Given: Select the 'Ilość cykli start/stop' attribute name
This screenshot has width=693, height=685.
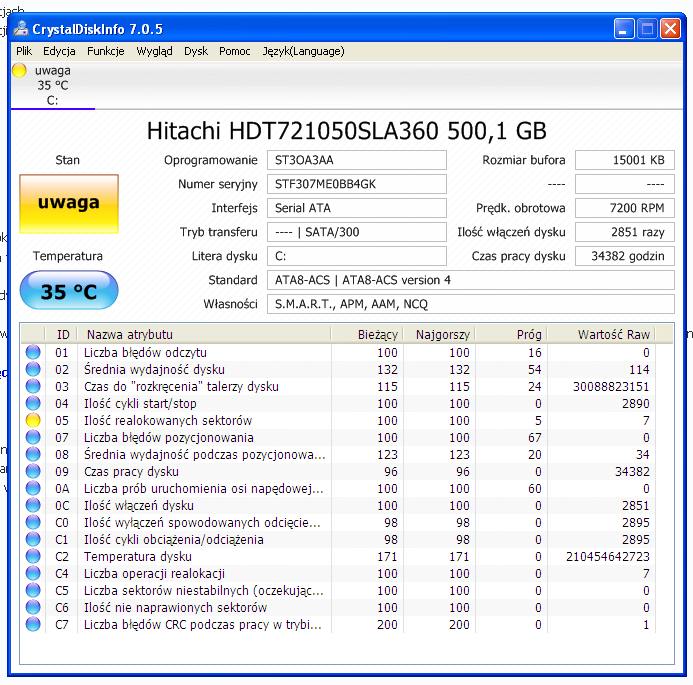Looking at the screenshot, I should pyautogui.click(x=140, y=403).
